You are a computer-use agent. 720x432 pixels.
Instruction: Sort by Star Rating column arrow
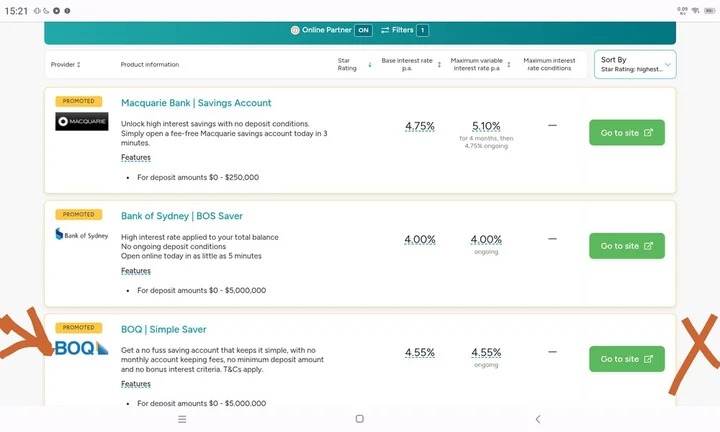[370, 65]
